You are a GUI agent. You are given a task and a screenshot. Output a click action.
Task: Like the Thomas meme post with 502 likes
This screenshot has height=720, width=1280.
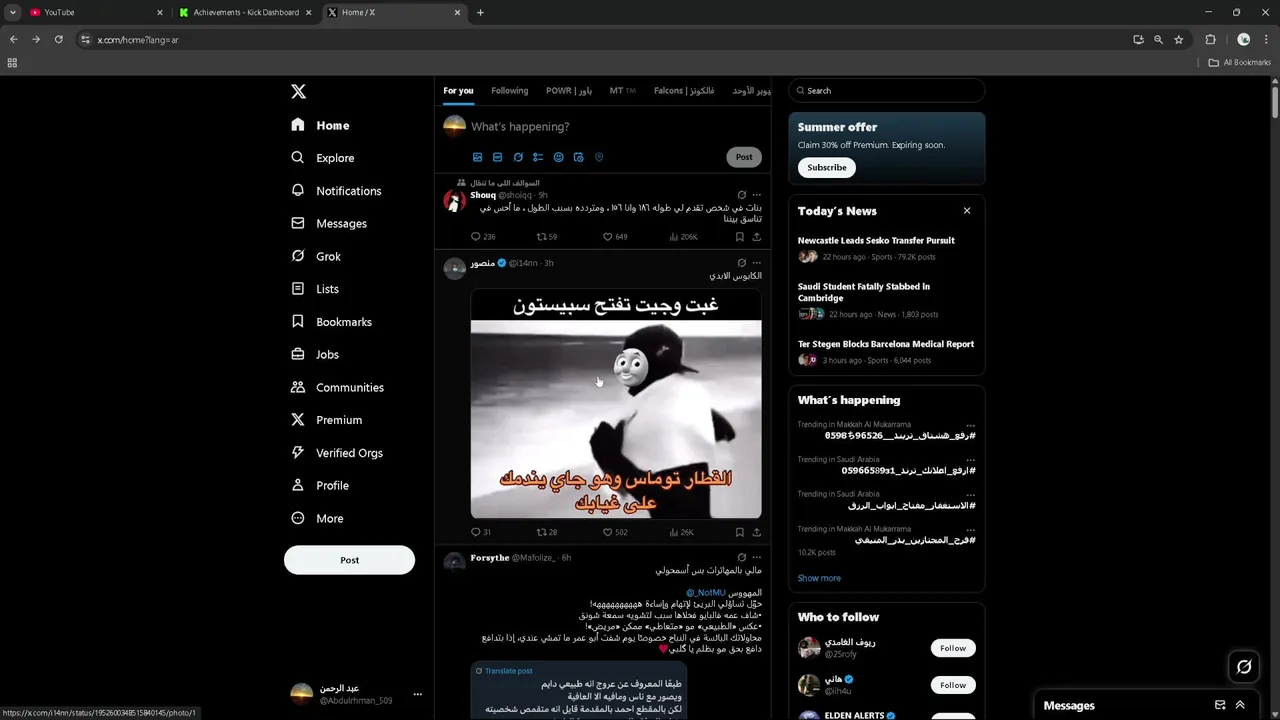[x=614, y=532]
